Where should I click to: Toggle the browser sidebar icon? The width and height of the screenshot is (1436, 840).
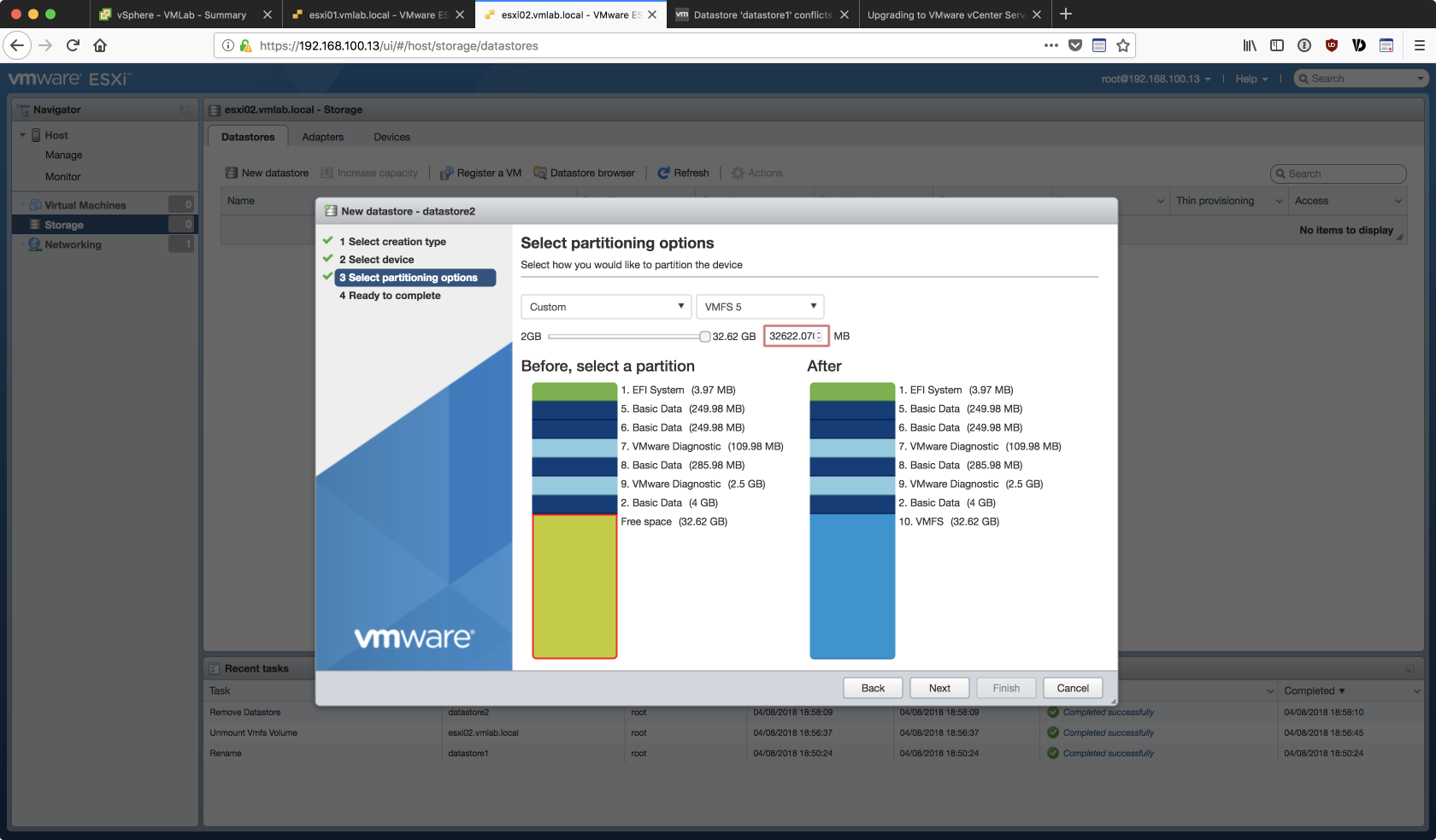pos(1277,45)
